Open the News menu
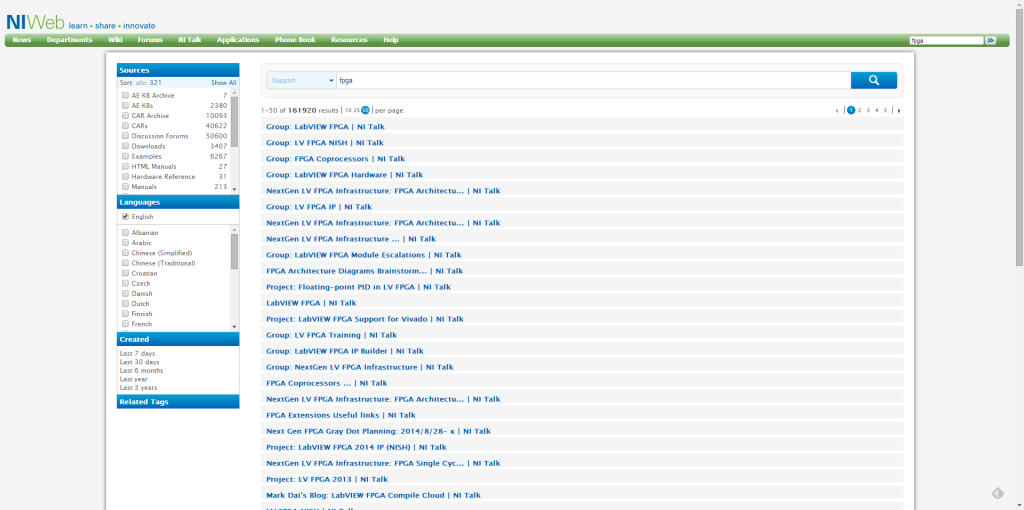The width and height of the screenshot is (1024, 510). [22, 40]
